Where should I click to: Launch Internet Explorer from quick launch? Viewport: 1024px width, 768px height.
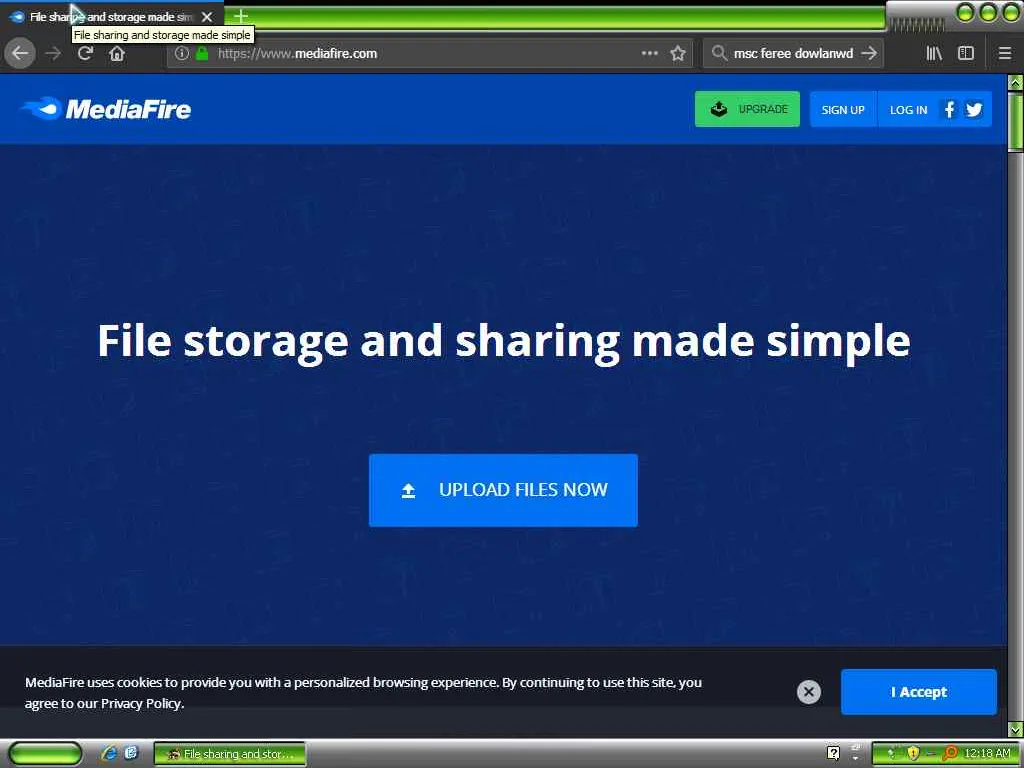click(108, 754)
